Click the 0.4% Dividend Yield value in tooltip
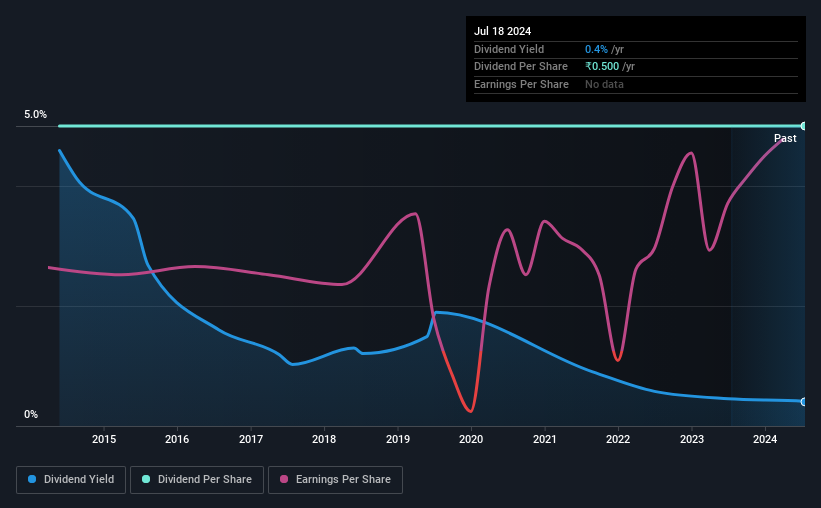821x508 pixels. pyautogui.click(x=596, y=49)
